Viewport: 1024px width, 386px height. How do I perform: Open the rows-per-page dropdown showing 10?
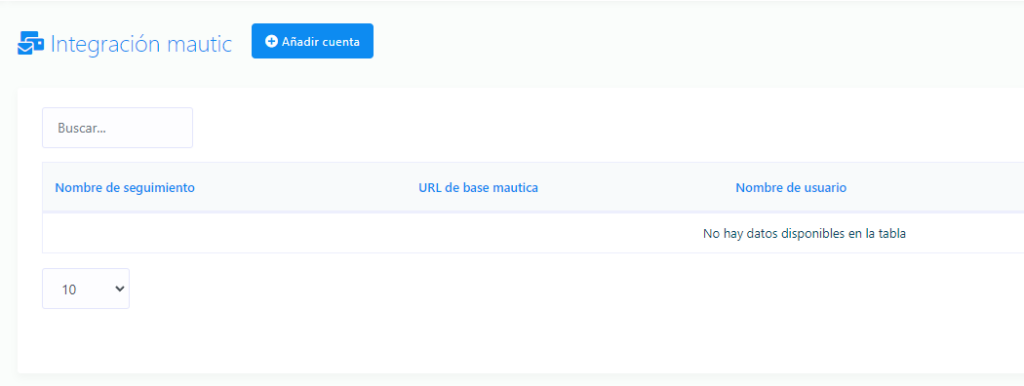[x=86, y=289]
